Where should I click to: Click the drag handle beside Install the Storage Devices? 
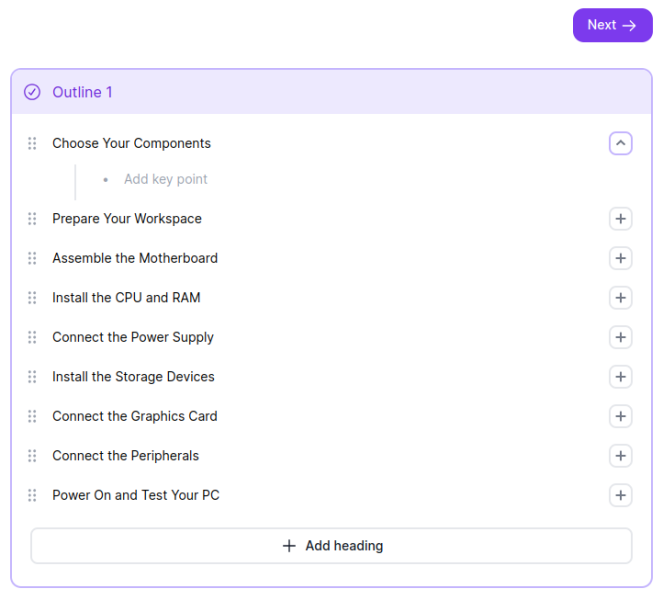(32, 377)
